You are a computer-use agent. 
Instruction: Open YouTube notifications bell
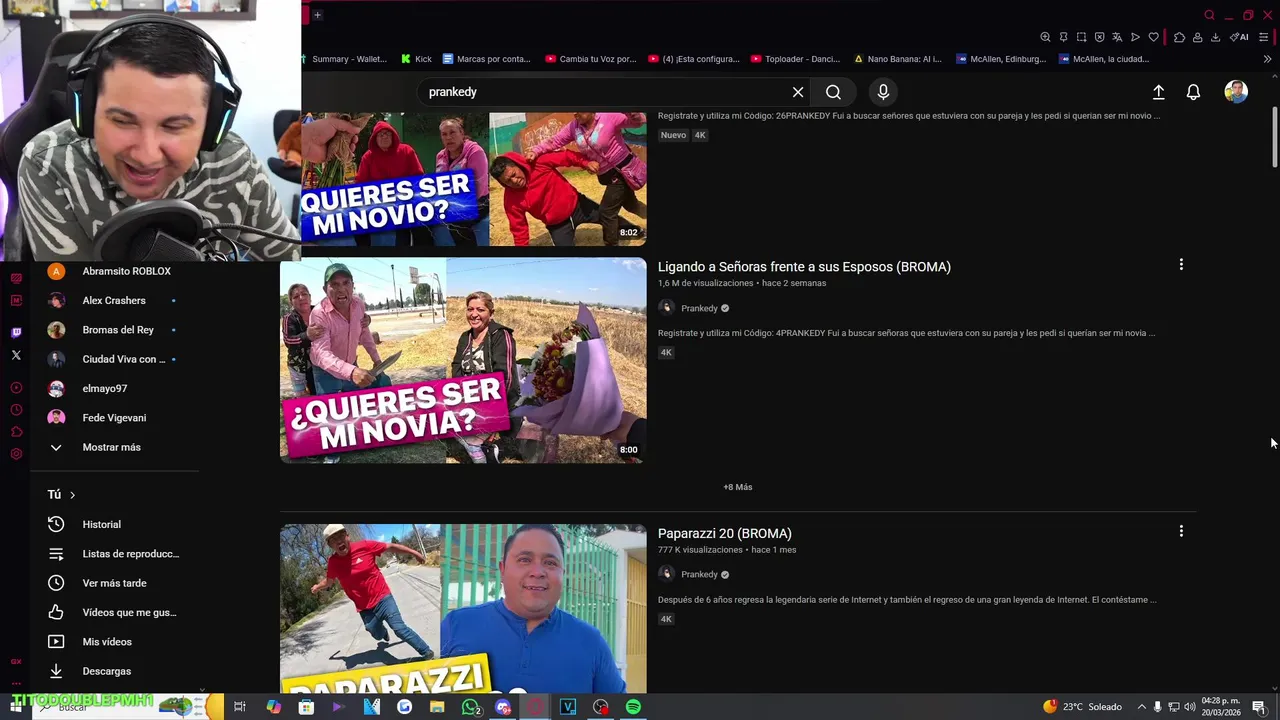click(x=1193, y=92)
